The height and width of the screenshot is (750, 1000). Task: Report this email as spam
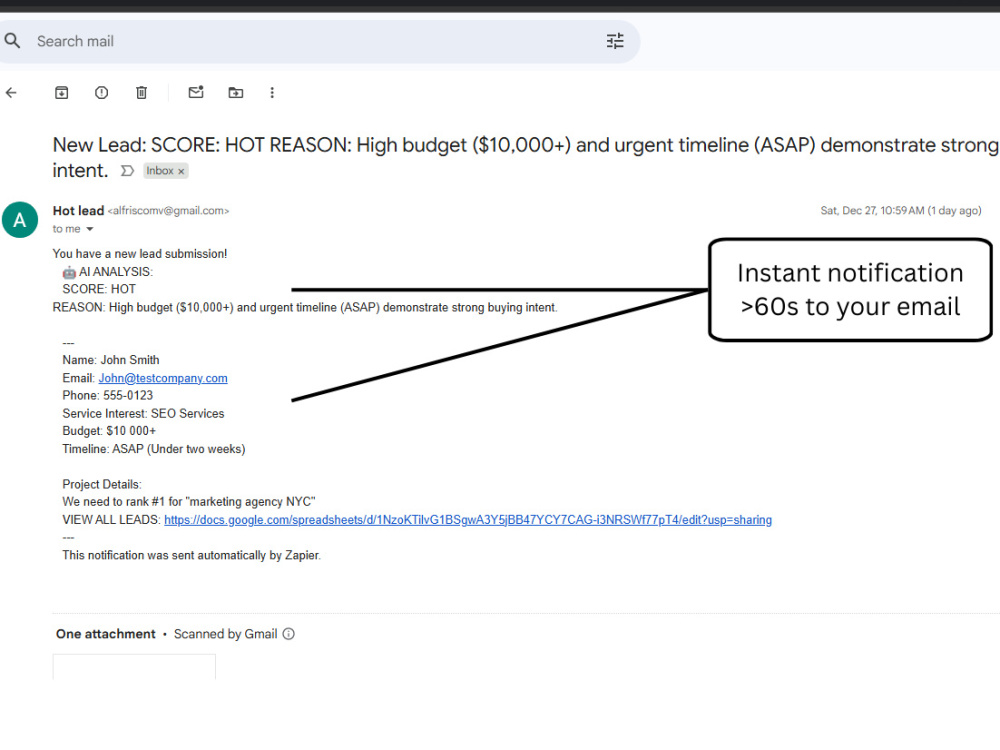(x=101, y=93)
